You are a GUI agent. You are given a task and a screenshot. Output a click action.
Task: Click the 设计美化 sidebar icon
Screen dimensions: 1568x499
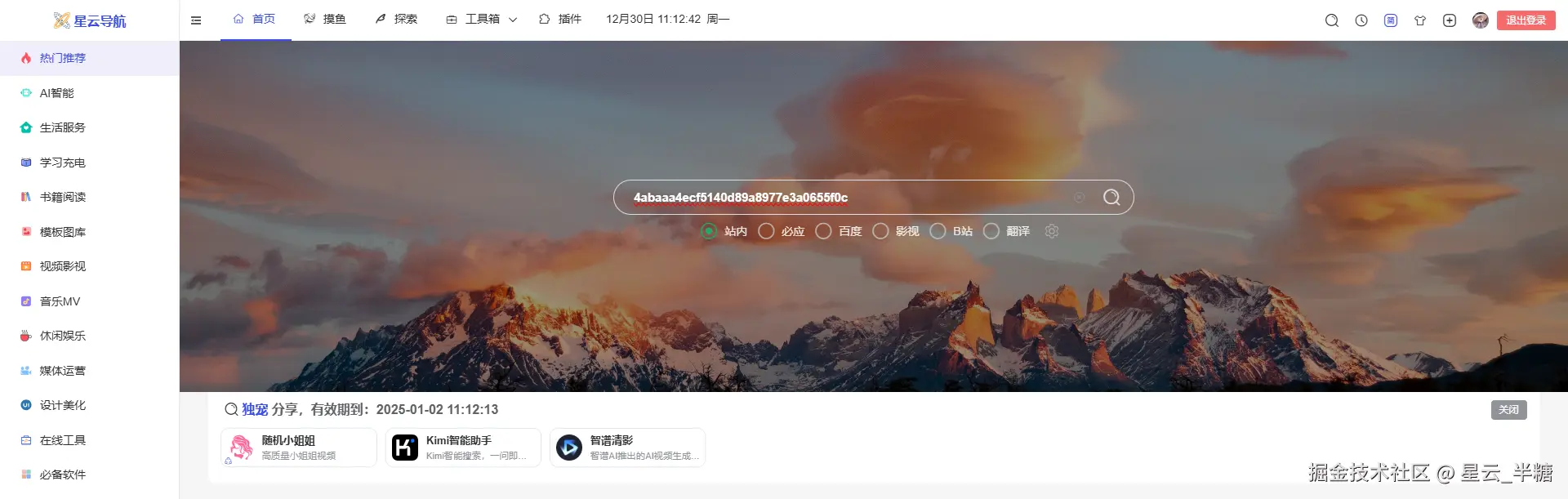[x=26, y=405]
